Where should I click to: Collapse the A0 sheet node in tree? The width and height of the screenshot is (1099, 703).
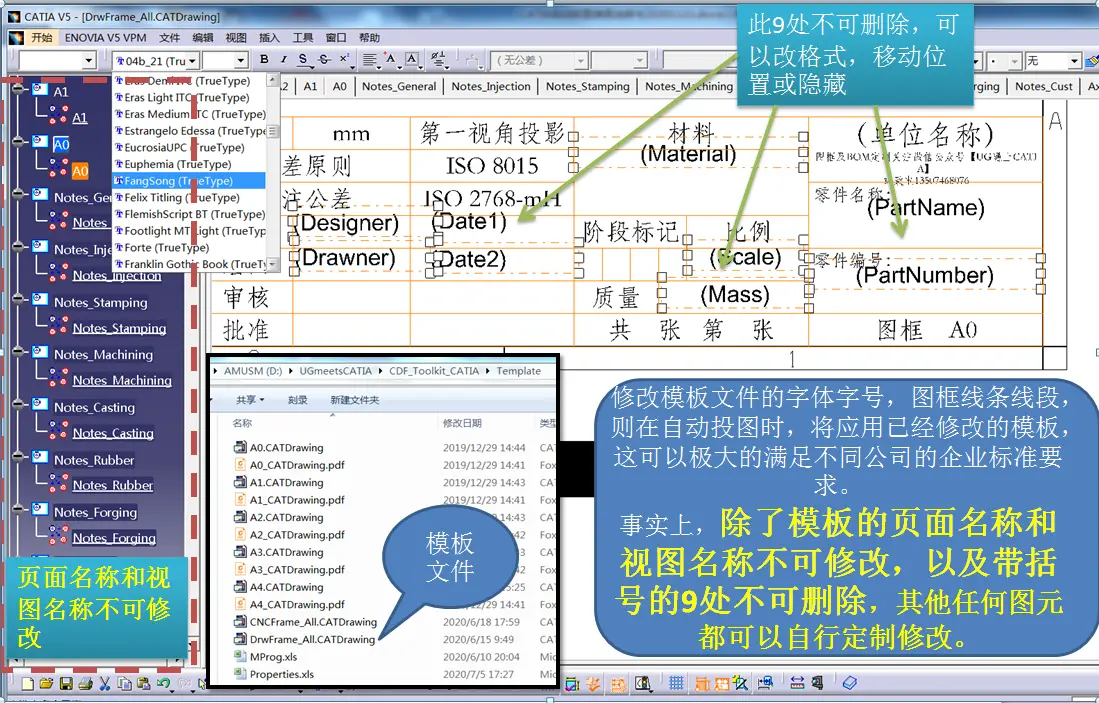point(18,142)
